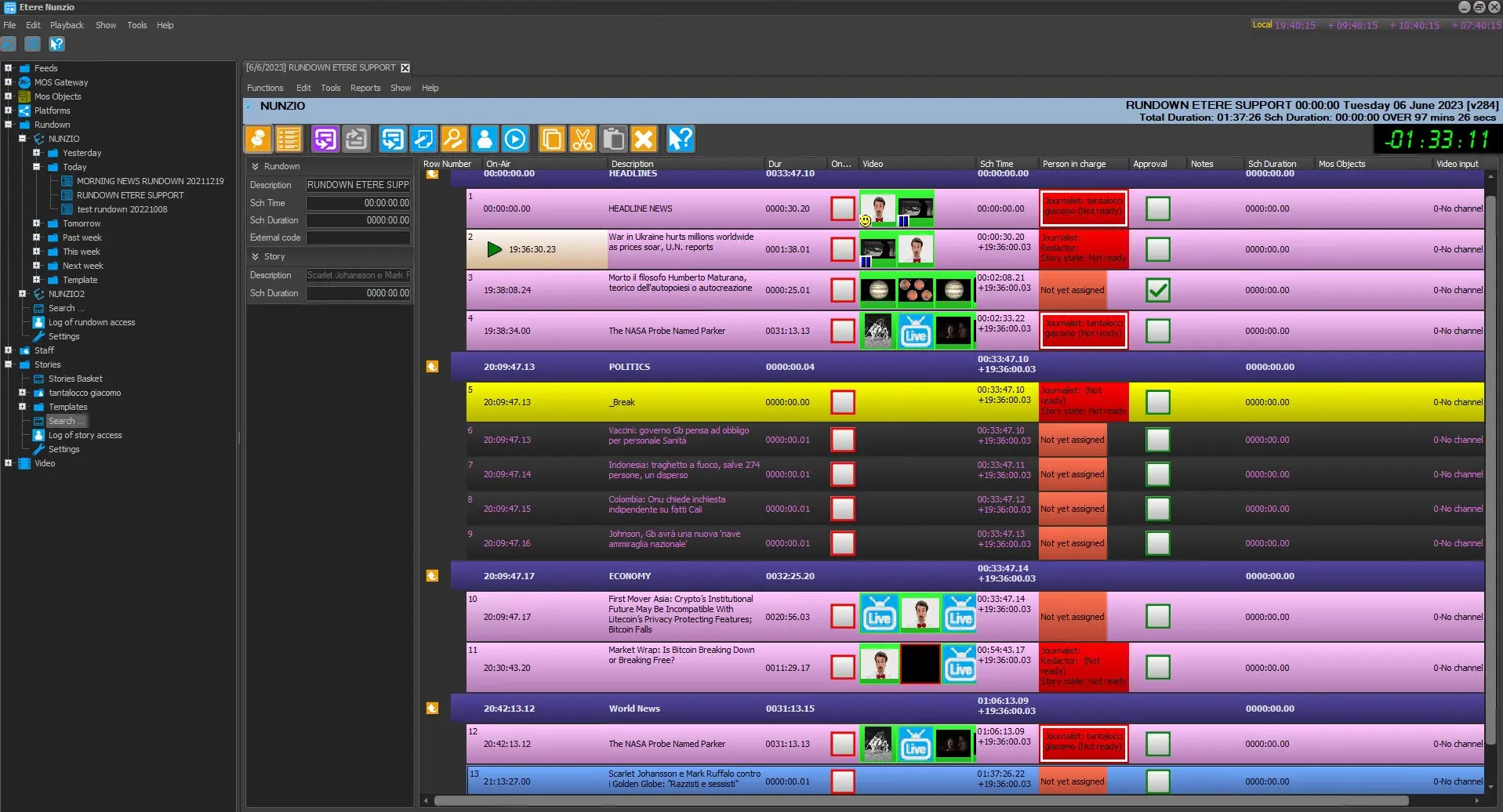Click the orange pushpin toolbar icon

258,140
